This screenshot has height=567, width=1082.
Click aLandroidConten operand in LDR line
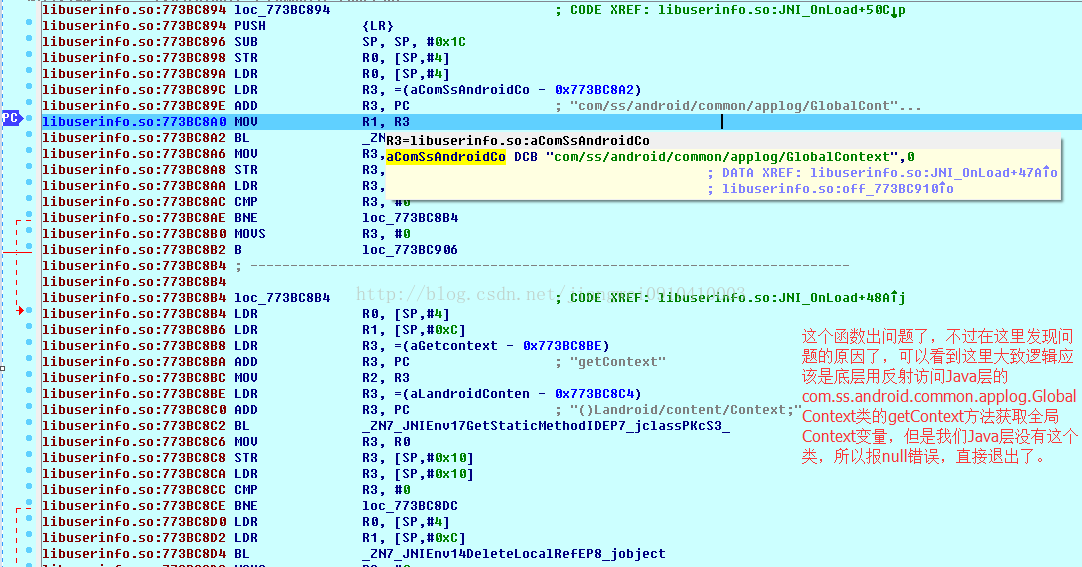tap(469, 394)
